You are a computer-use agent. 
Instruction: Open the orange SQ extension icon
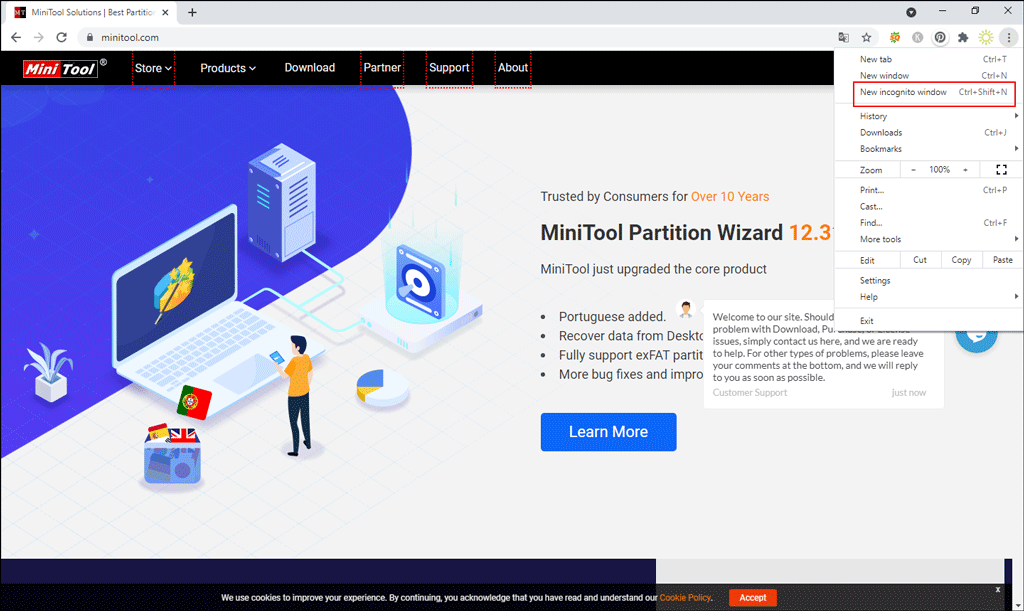(895, 37)
